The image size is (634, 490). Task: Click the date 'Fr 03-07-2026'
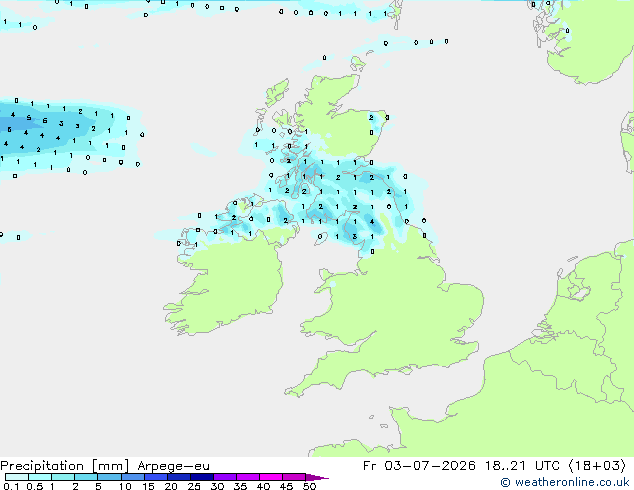pos(419,466)
